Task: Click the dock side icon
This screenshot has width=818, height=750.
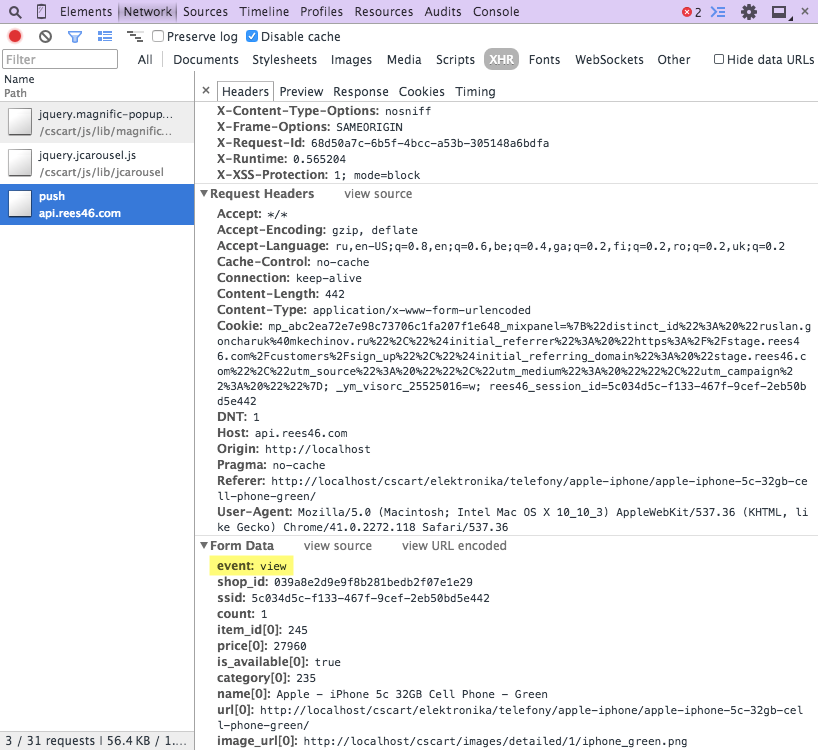Action: click(x=779, y=12)
